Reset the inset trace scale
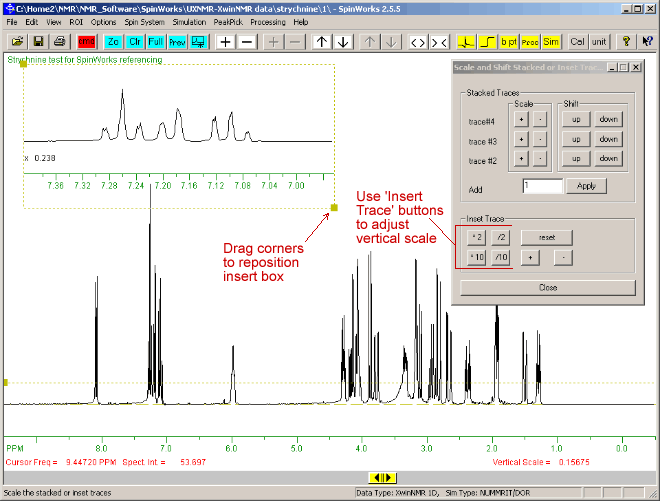This screenshot has height=501, width=660. coord(547,238)
